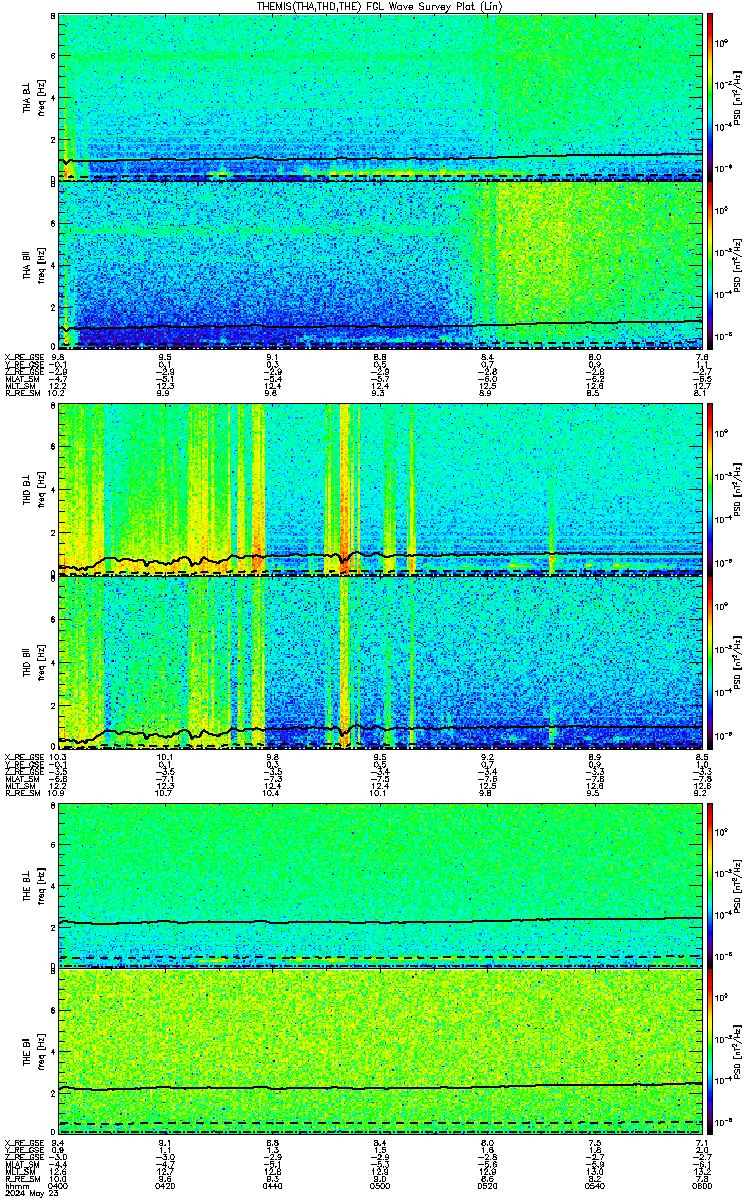The image size is (750, 1200).
Task: Click the 'THA B∥ freq [Hz]' axis label
Action: 33,265
